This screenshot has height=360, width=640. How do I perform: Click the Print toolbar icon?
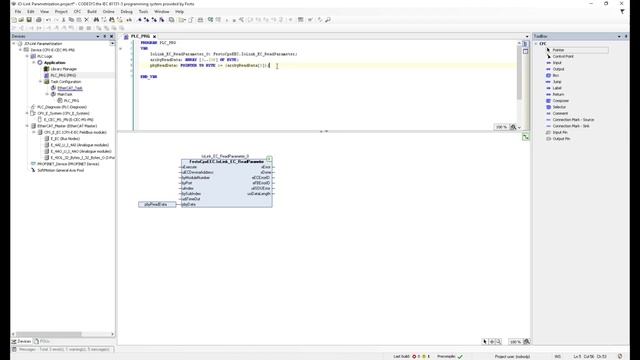[x=39, y=20]
